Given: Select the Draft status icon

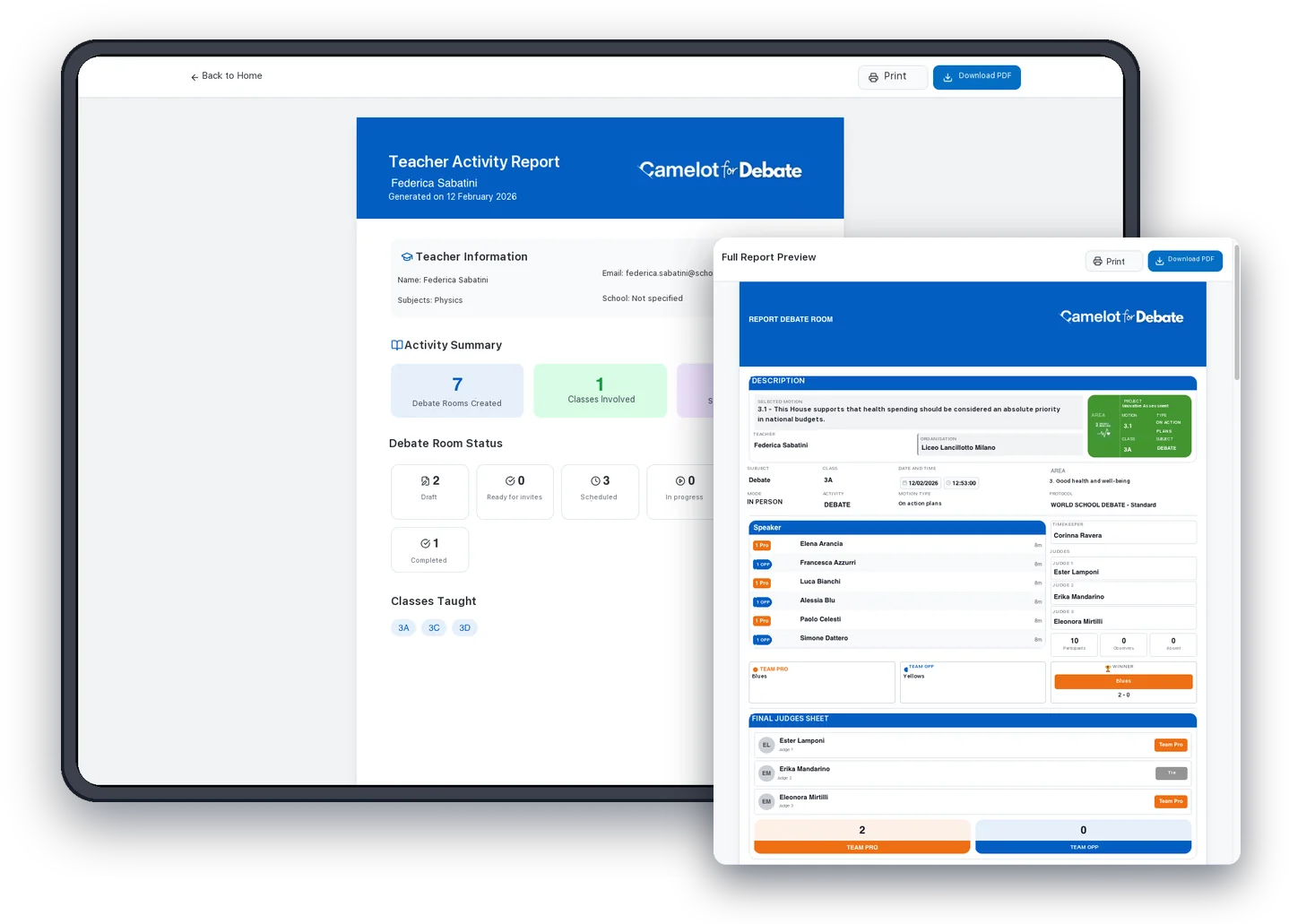Looking at the screenshot, I should [425, 481].
